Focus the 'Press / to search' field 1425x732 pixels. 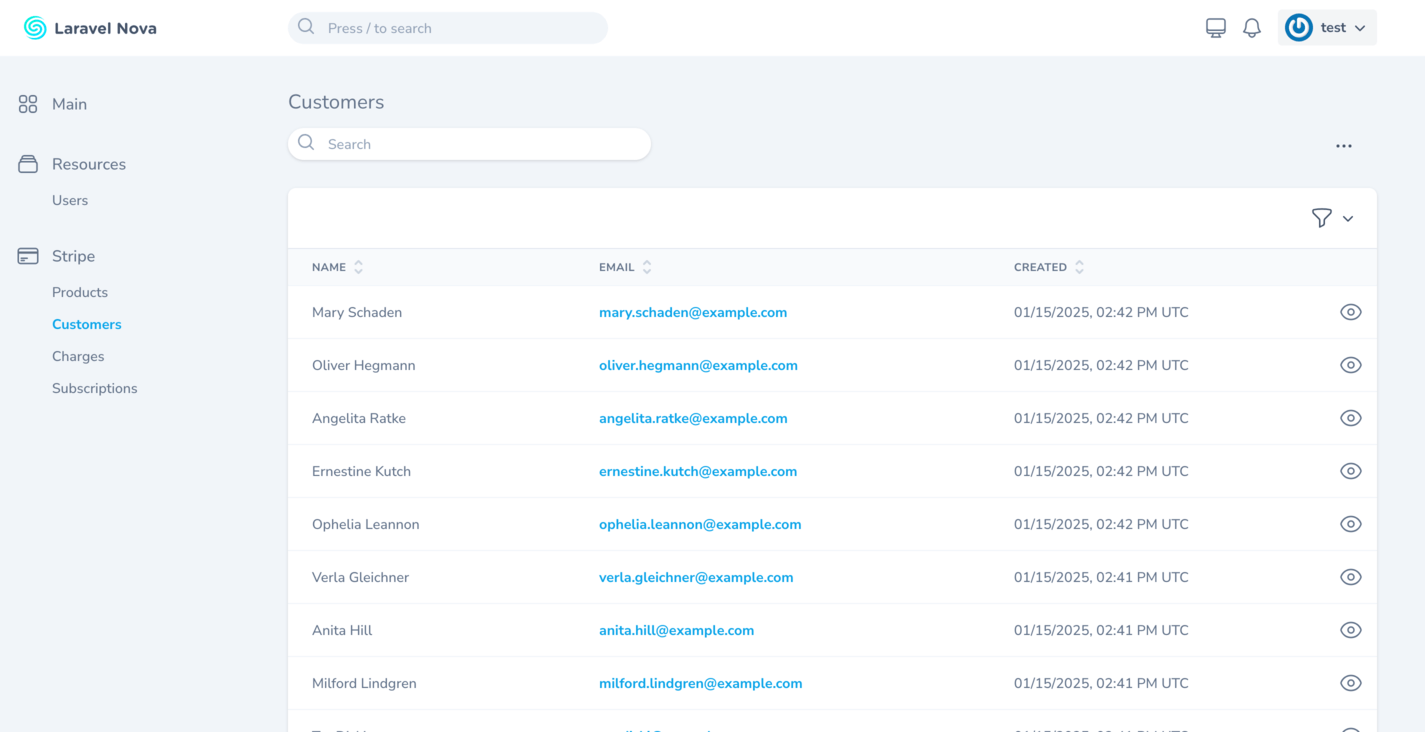[x=448, y=28]
